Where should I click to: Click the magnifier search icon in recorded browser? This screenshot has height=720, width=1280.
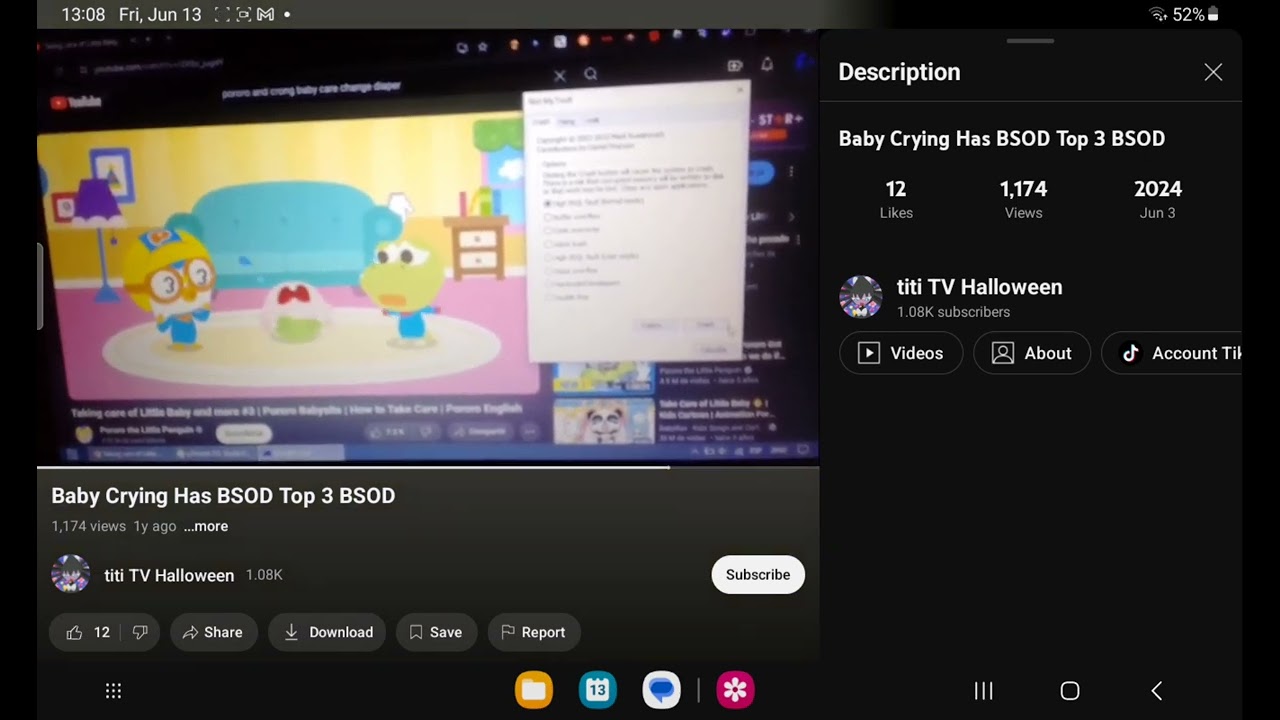click(x=590, y=74)
